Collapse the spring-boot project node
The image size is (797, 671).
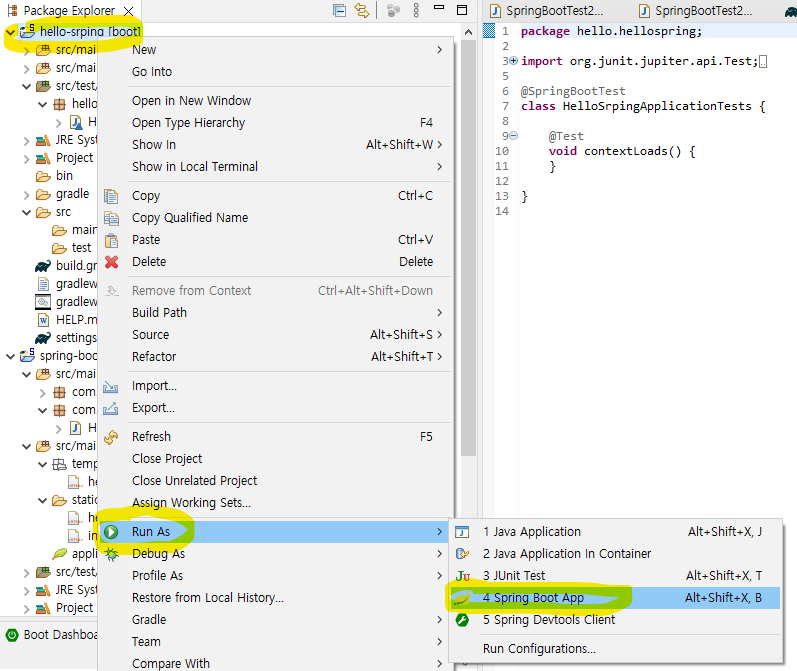pos(10,356)
